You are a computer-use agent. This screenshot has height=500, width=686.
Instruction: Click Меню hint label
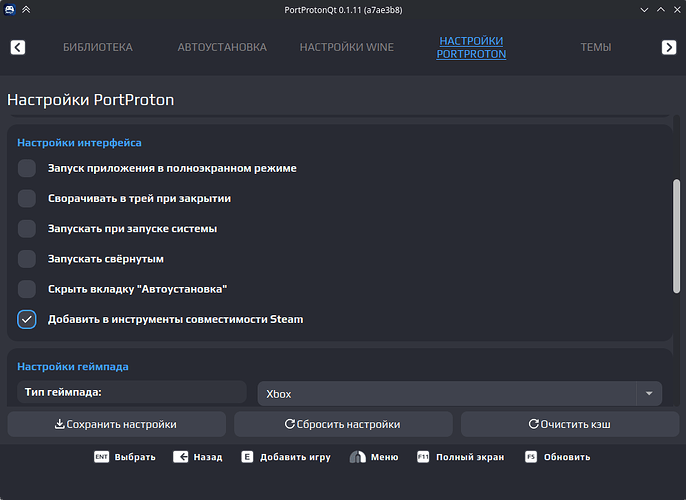(385, 457)
